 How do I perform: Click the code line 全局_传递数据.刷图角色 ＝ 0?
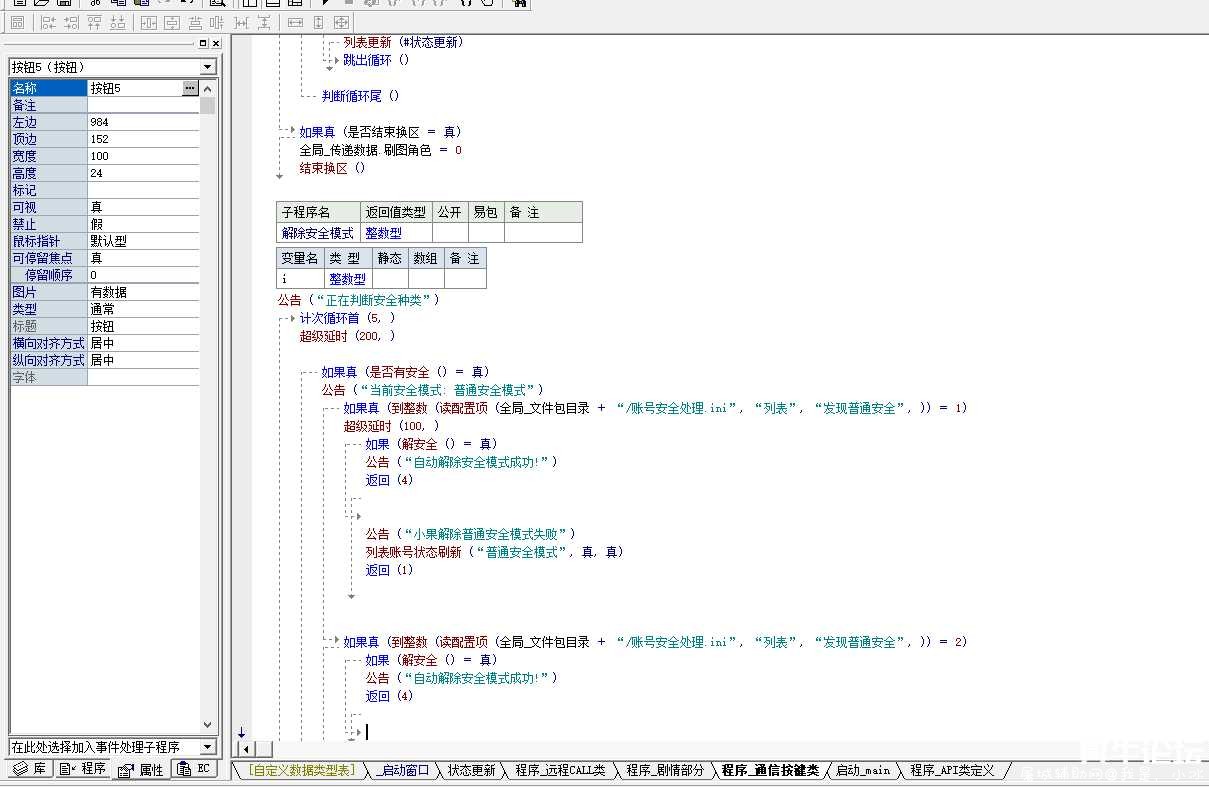pyautogui.click(x=380, y=150)
